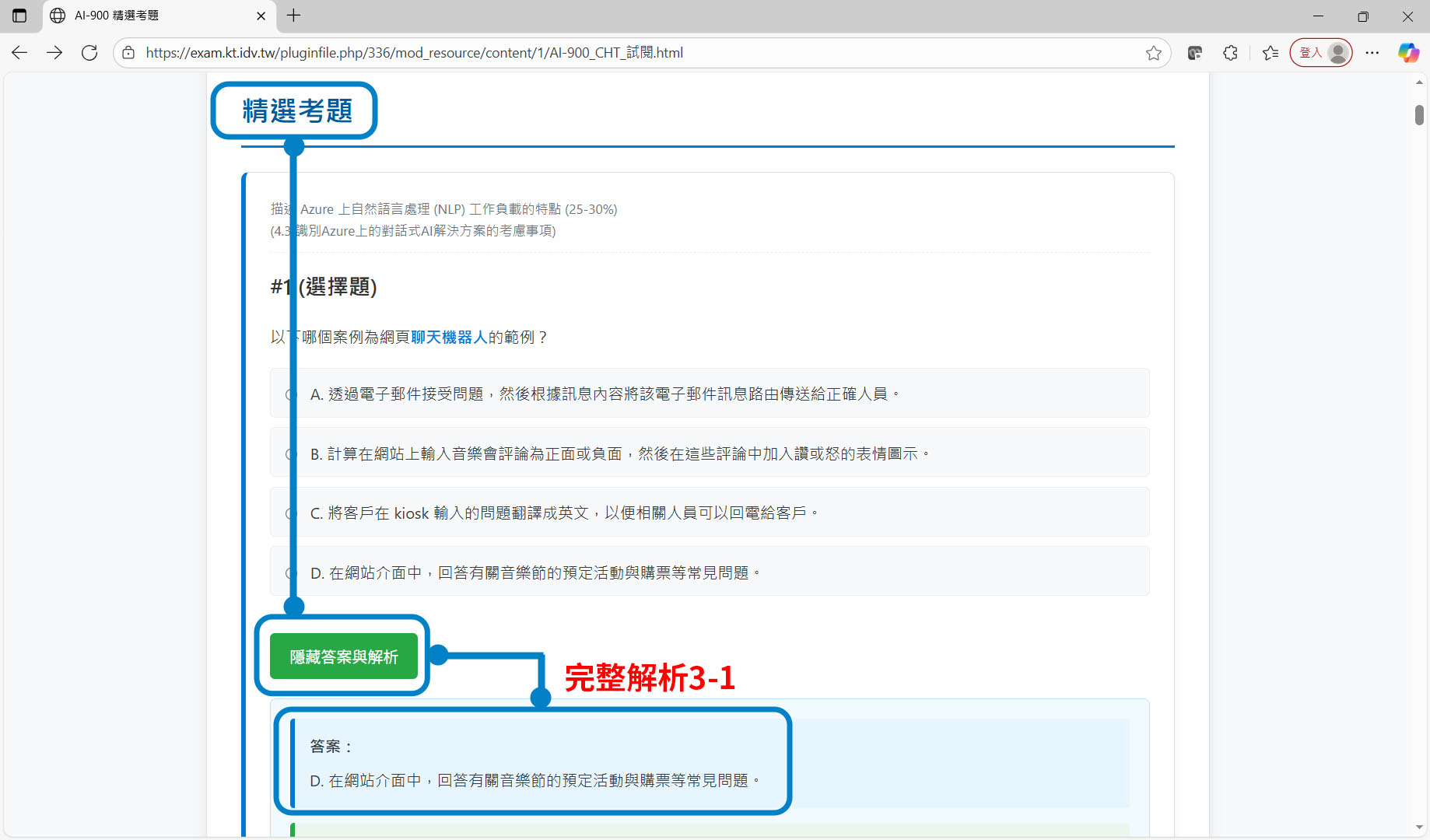Add page to favorites star icon
The image size is (1430, 840).
(x=1153, y=53)
